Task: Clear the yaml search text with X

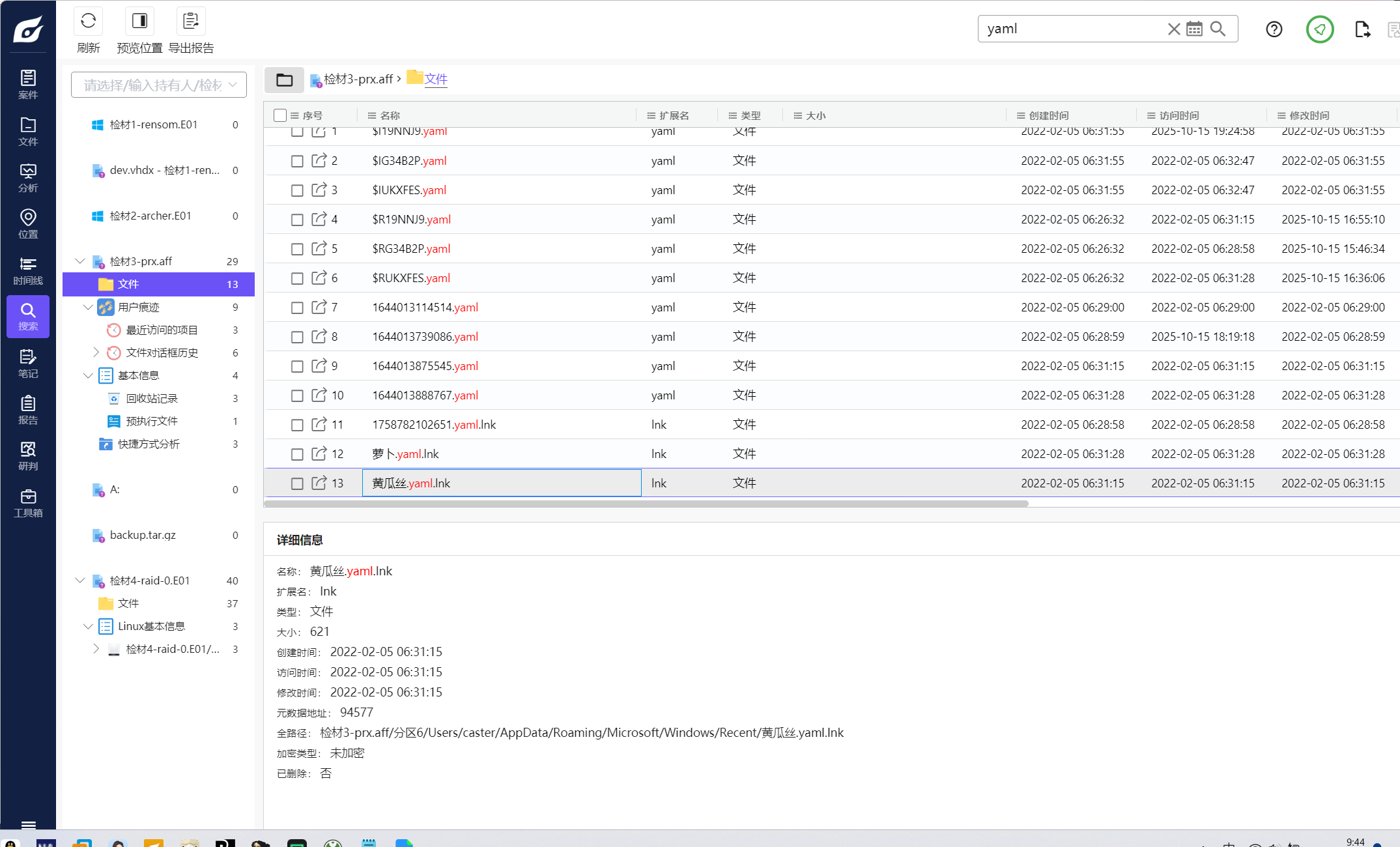Action: pos(1173,29)
